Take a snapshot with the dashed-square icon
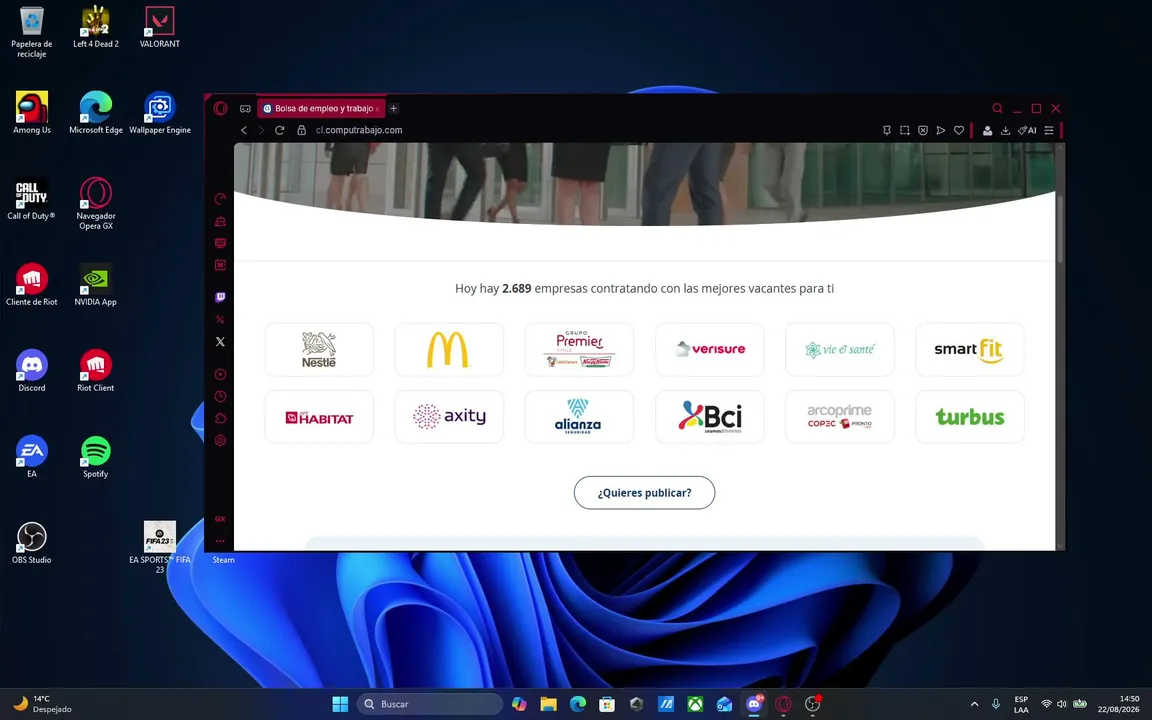 coord(904,130)
